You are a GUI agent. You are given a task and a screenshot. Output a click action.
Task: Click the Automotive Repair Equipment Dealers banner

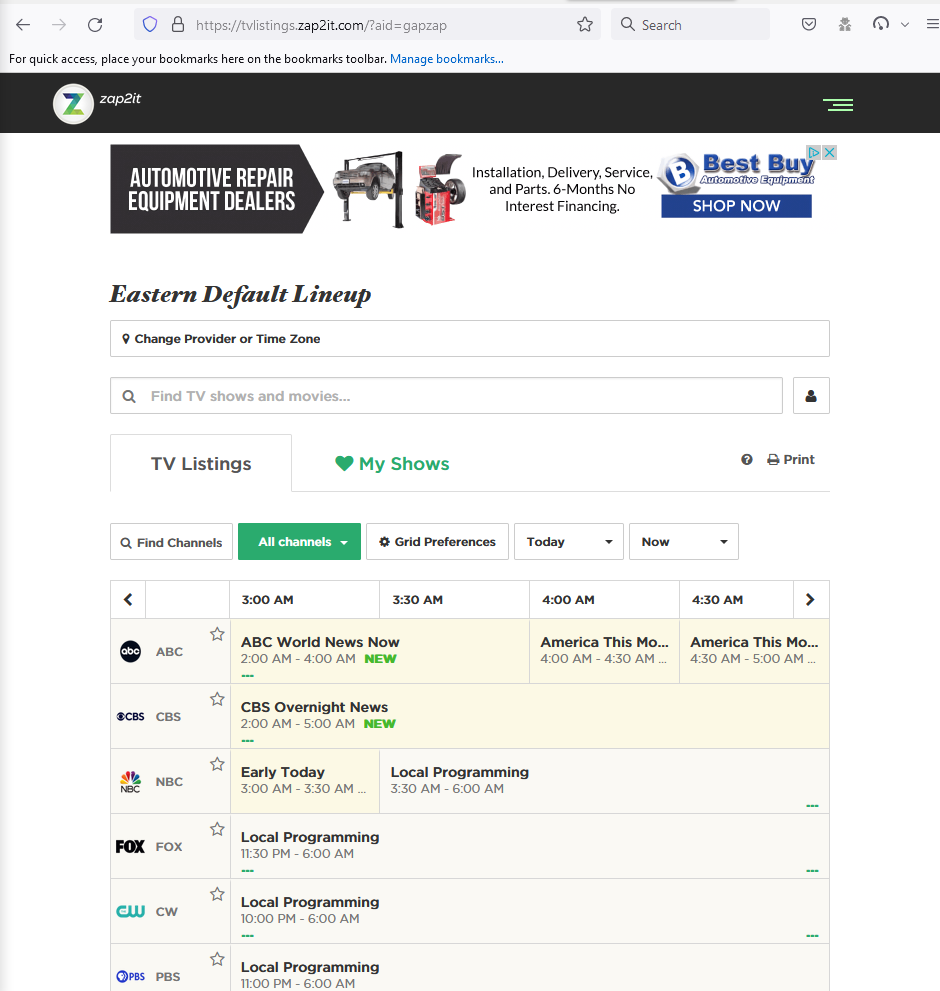(217, 189)
